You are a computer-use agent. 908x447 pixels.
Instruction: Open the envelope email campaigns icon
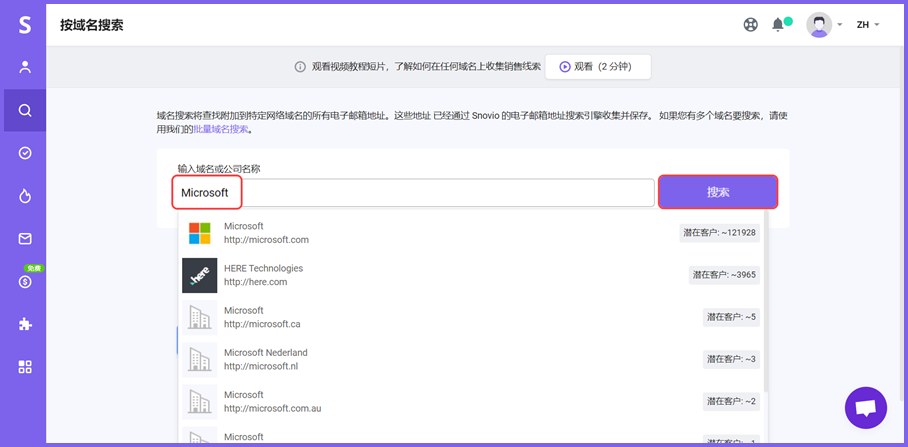coord(25,239)
